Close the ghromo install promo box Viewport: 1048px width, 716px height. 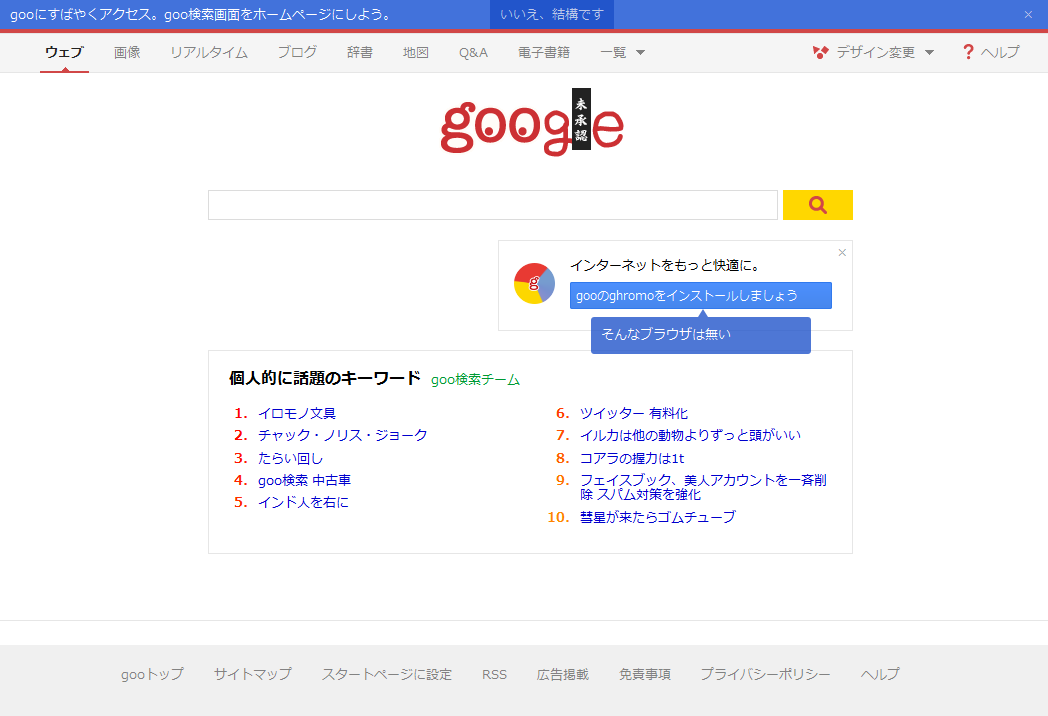pyautogui.click(x=842, y=253)
